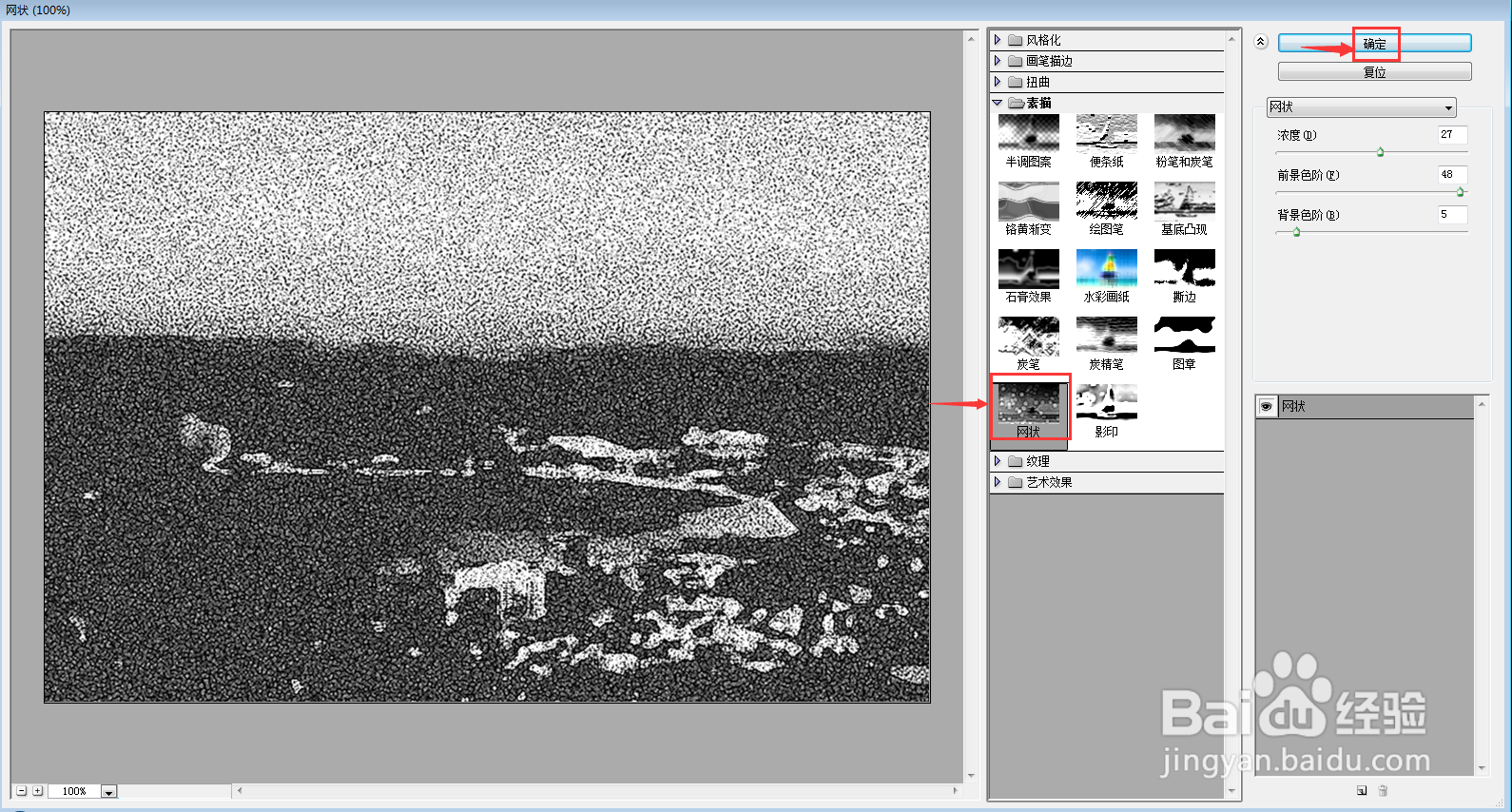Select the 网状 filter thumbnail
Image resolution: width=1512 pixels, height=812 pixels.
pos(1028,404)
